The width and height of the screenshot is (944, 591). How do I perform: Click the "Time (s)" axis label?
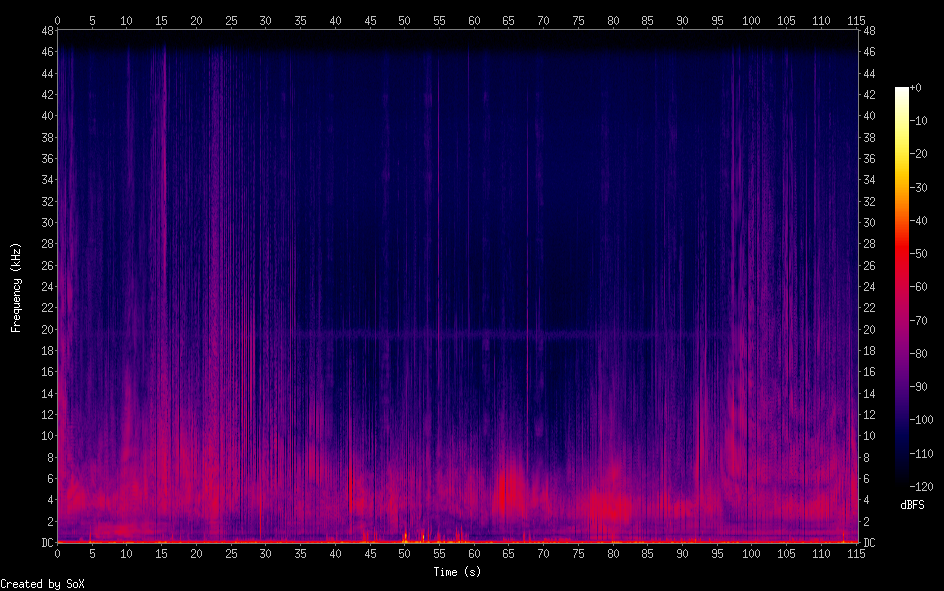[458, 571]
